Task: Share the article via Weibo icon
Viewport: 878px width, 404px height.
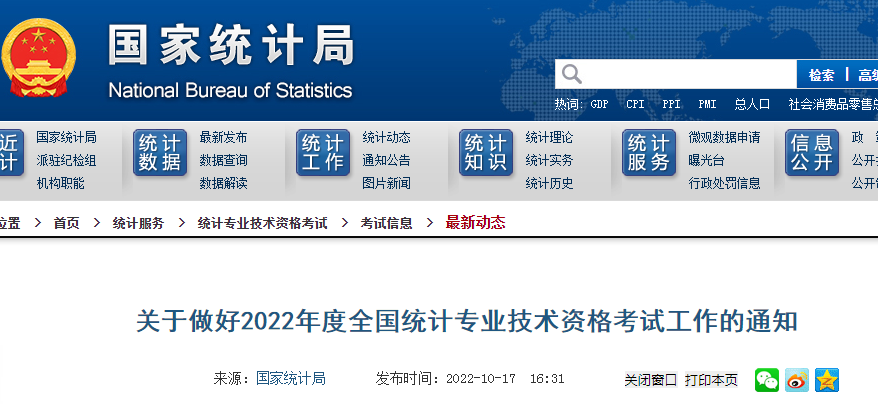Action: coord(796,380)
